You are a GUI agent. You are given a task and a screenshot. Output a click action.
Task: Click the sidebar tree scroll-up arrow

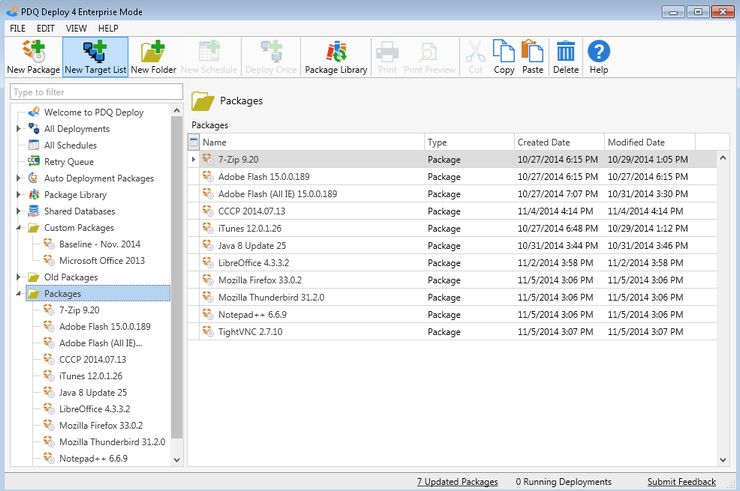click(x=177, y=110)
